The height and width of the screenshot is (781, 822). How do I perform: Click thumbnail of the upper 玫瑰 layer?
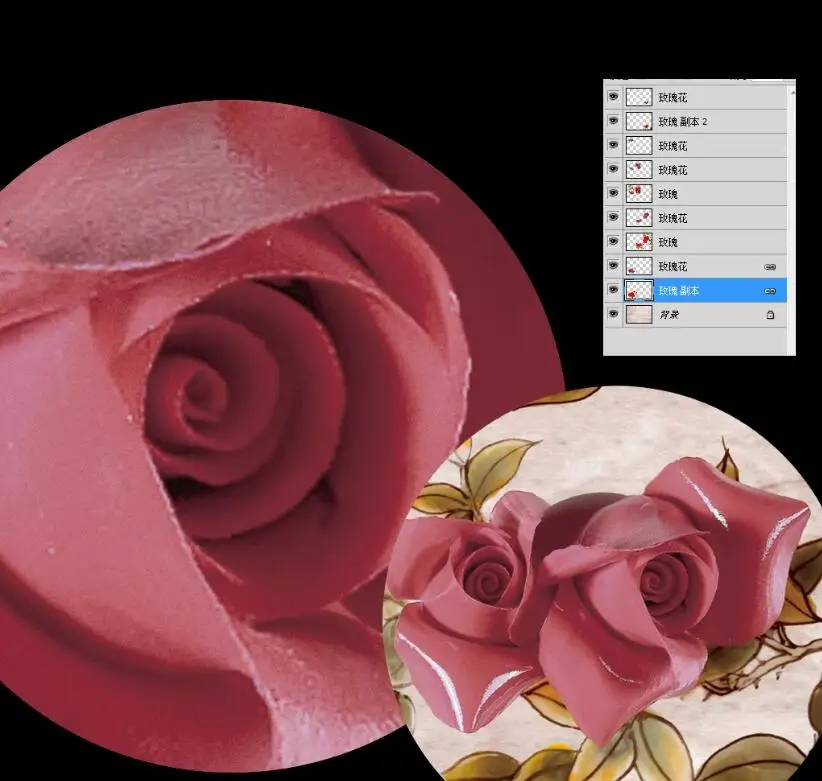[x=639, y=193]
